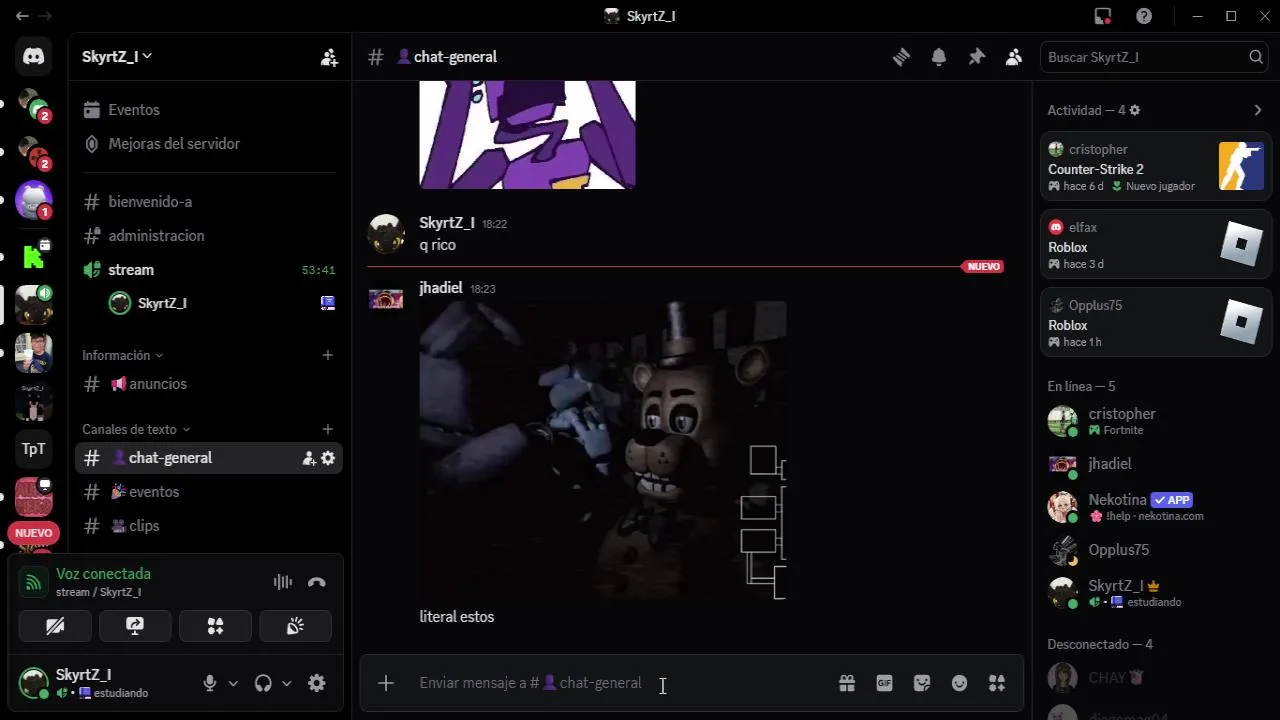
Task: Click stream / SkyrtZ_I voice link
Action: (x=98, y=592)
